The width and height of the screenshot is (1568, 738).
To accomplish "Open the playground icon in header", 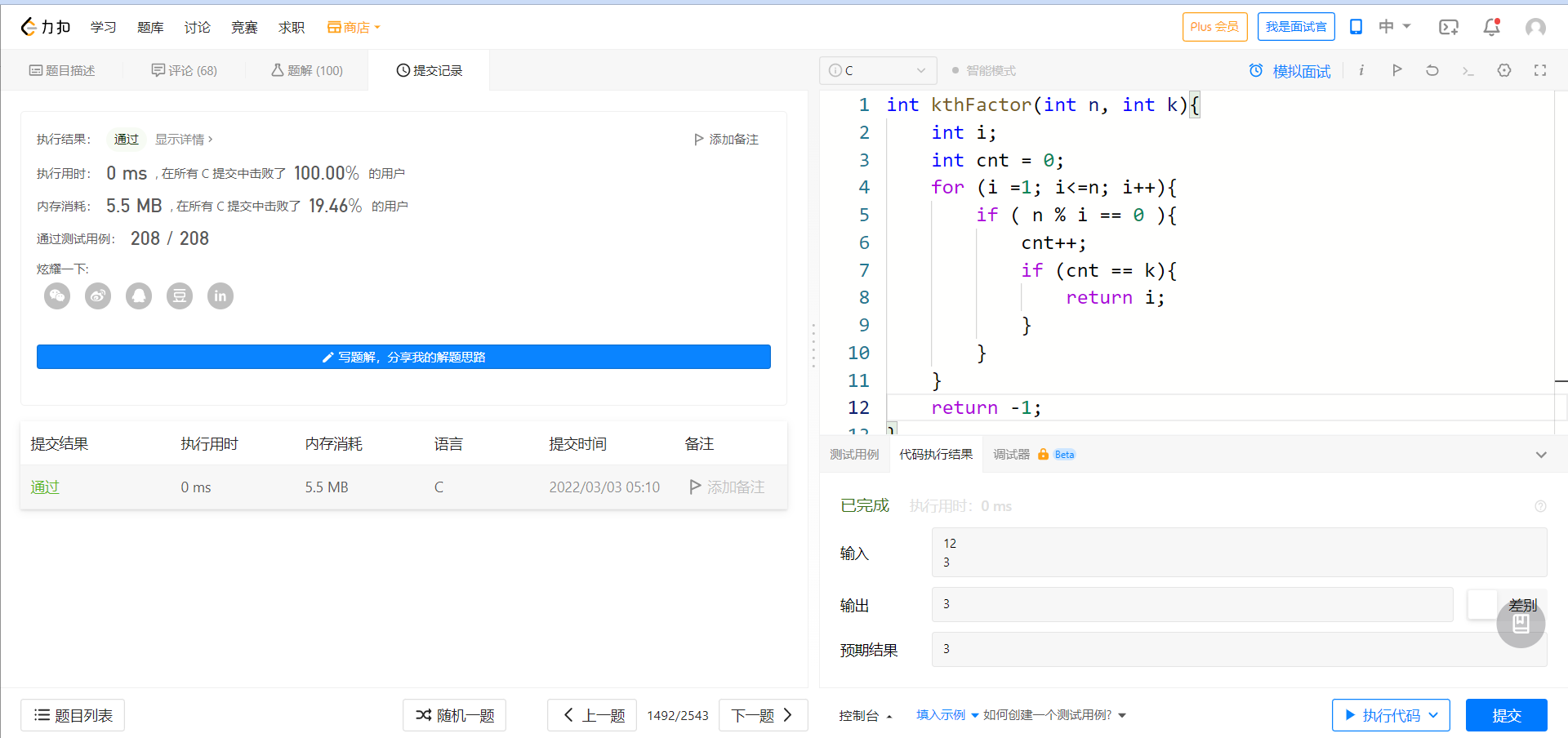I will [x=1448, y=27].
